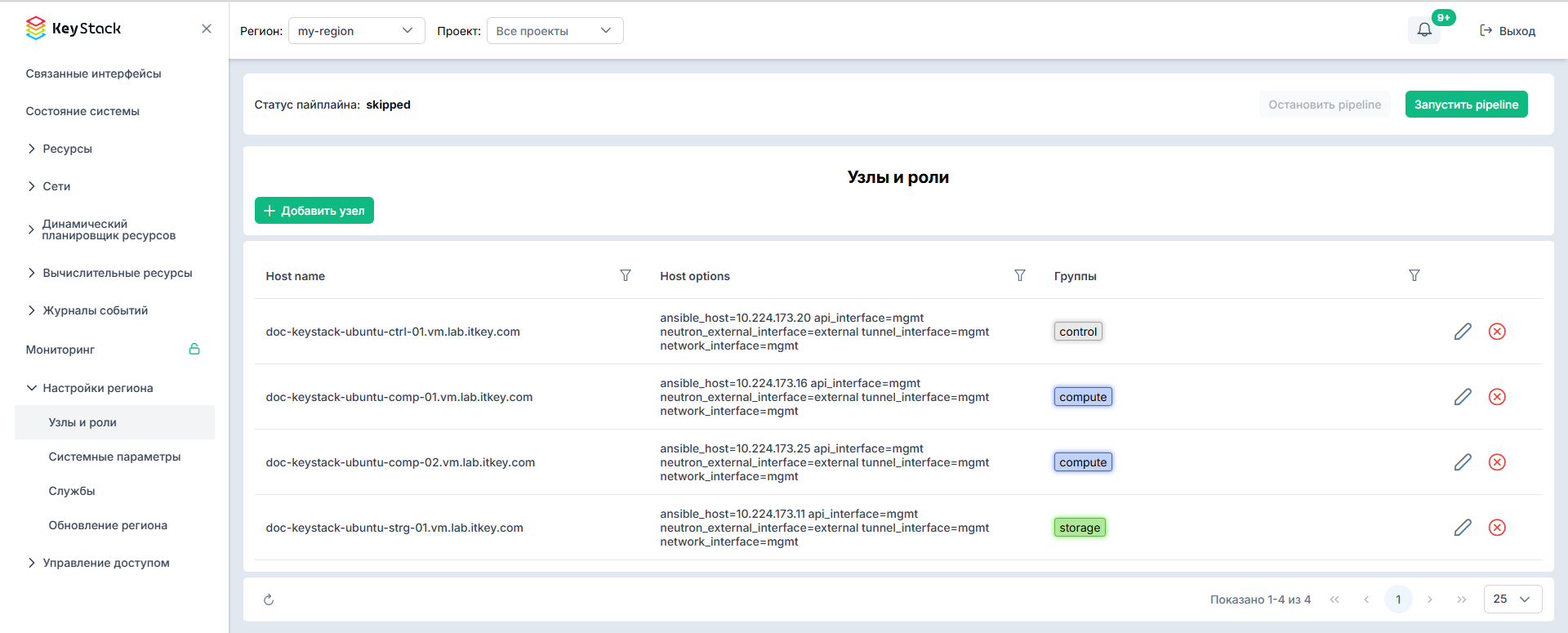Click the Добавить узел button
The width and height of the screenshot is (1568, 633).
(x=314, y=211)
